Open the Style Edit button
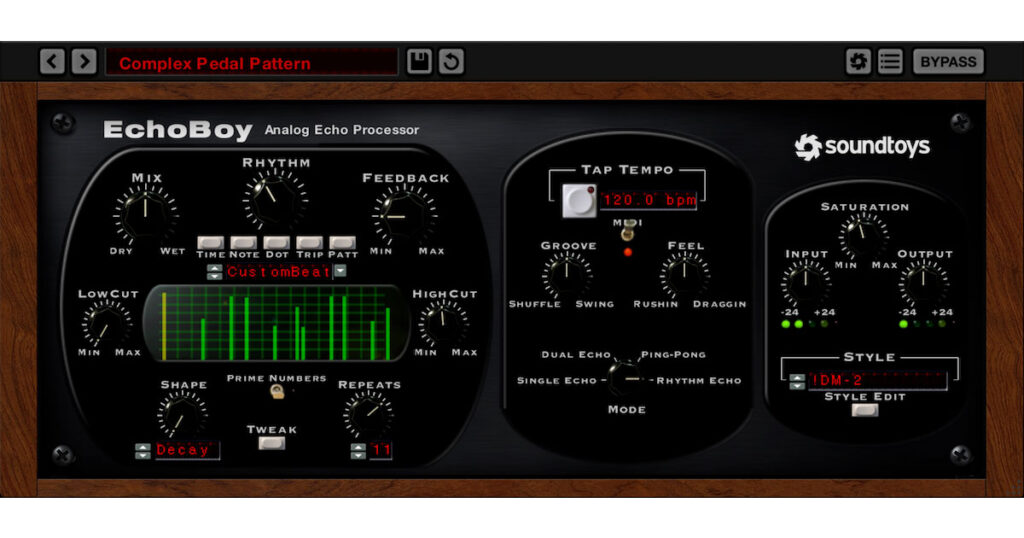Viewport: 1024px width, 538px height. (x=864, y=410)
